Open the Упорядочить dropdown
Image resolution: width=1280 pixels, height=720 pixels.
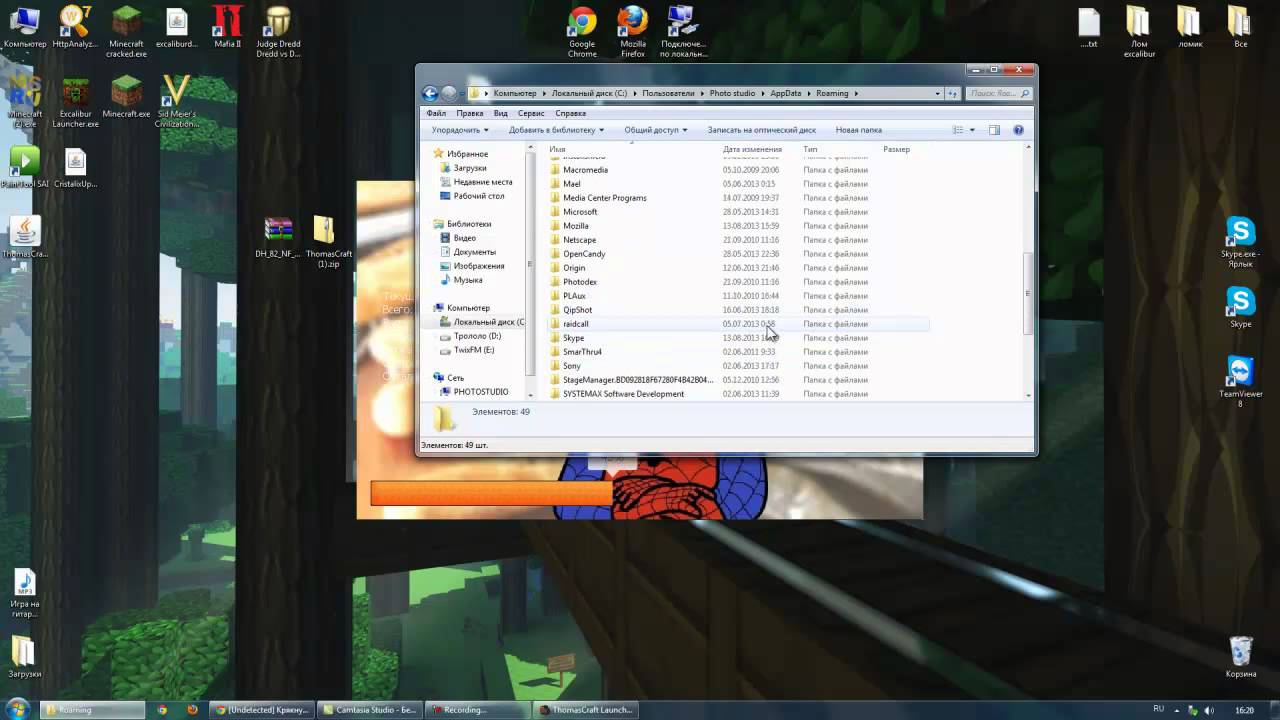coord(460,130)
